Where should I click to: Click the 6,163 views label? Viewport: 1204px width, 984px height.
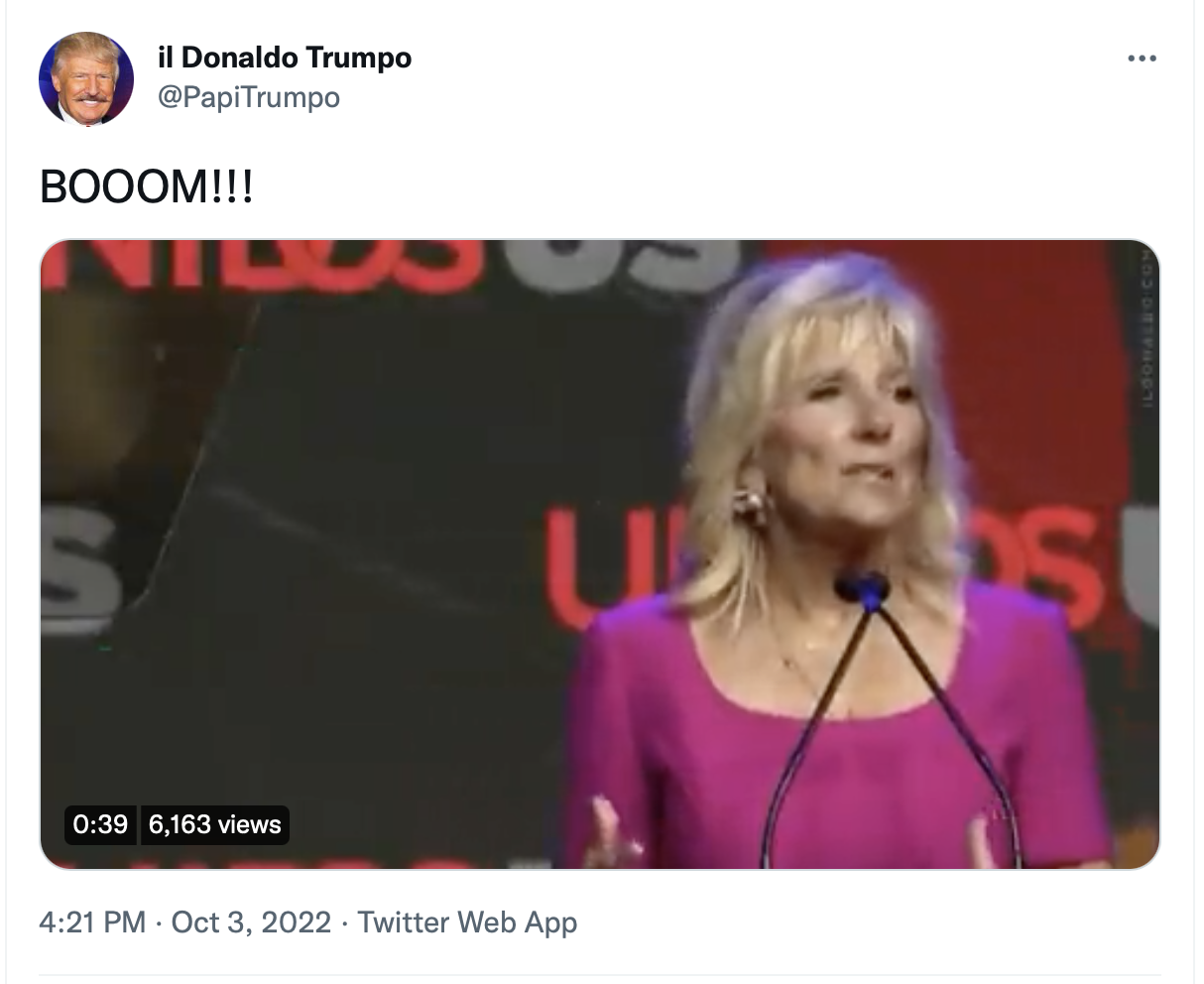coord(215,824)
